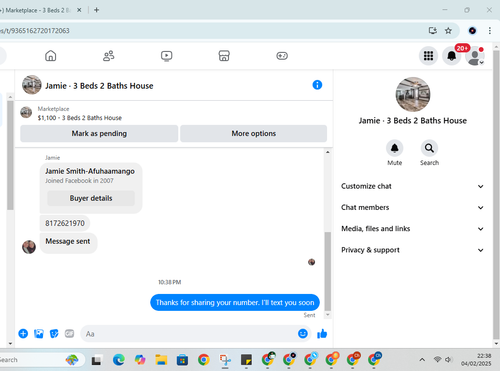Viewport: 500px width, 371px height.
Task: Send a thumbs up like
Action: point(322,334)
